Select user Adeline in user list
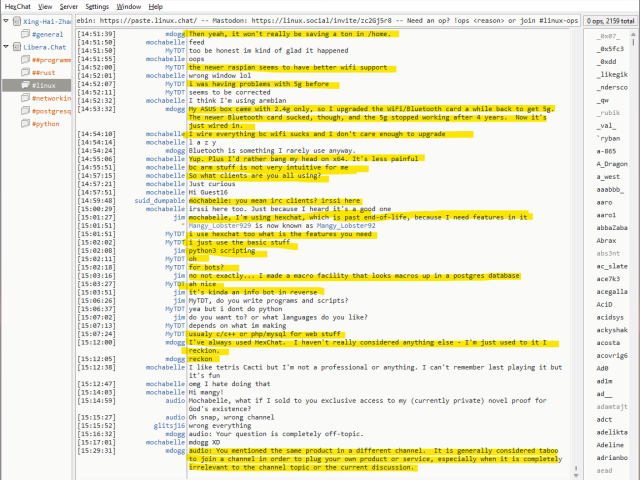 pos(609,445)
